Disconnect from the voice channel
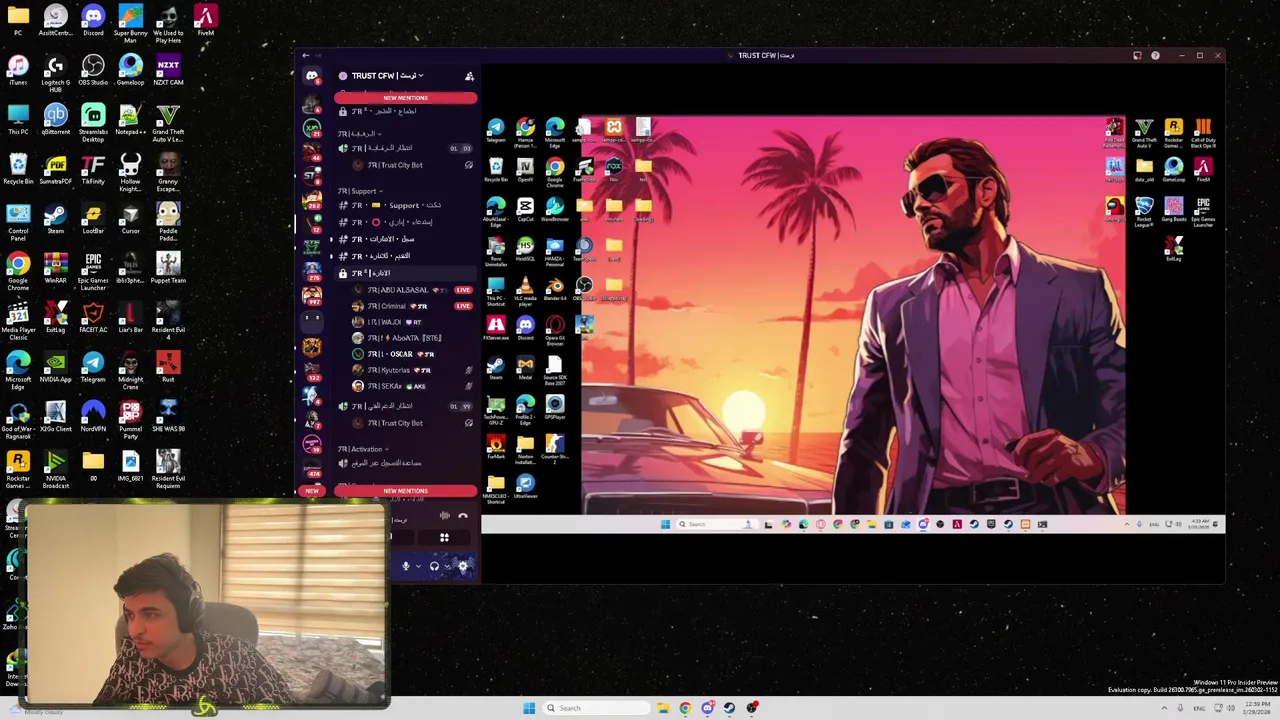Screen dimensions: 1280x720 (x=463, y=516)
